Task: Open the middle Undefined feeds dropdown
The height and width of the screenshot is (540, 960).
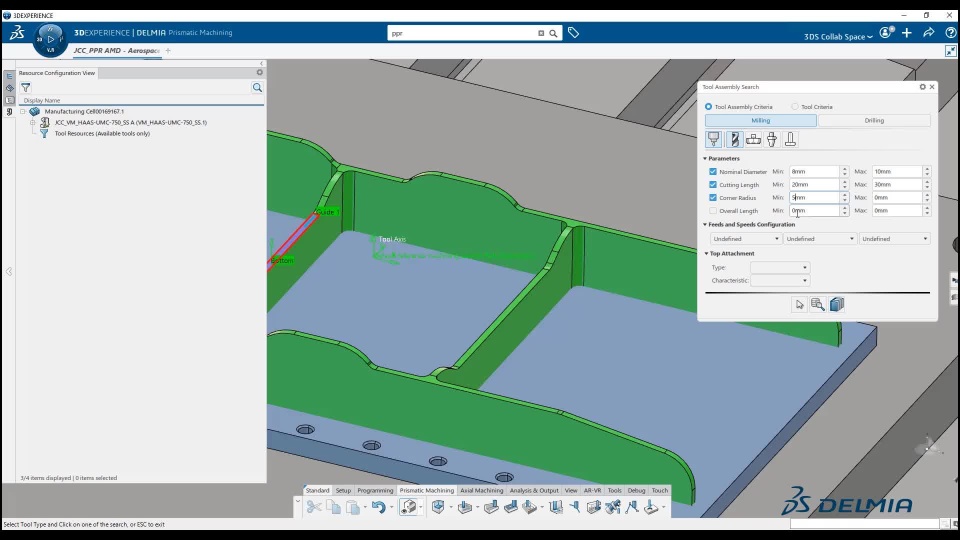Action: pos(819,239)
